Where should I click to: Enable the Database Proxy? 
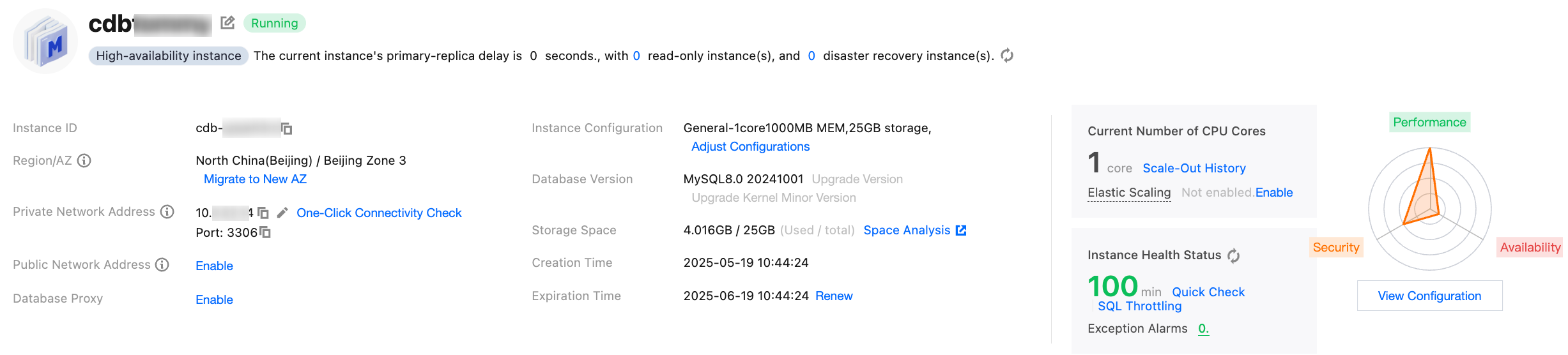pyautogui.click(x=214, y=300)
